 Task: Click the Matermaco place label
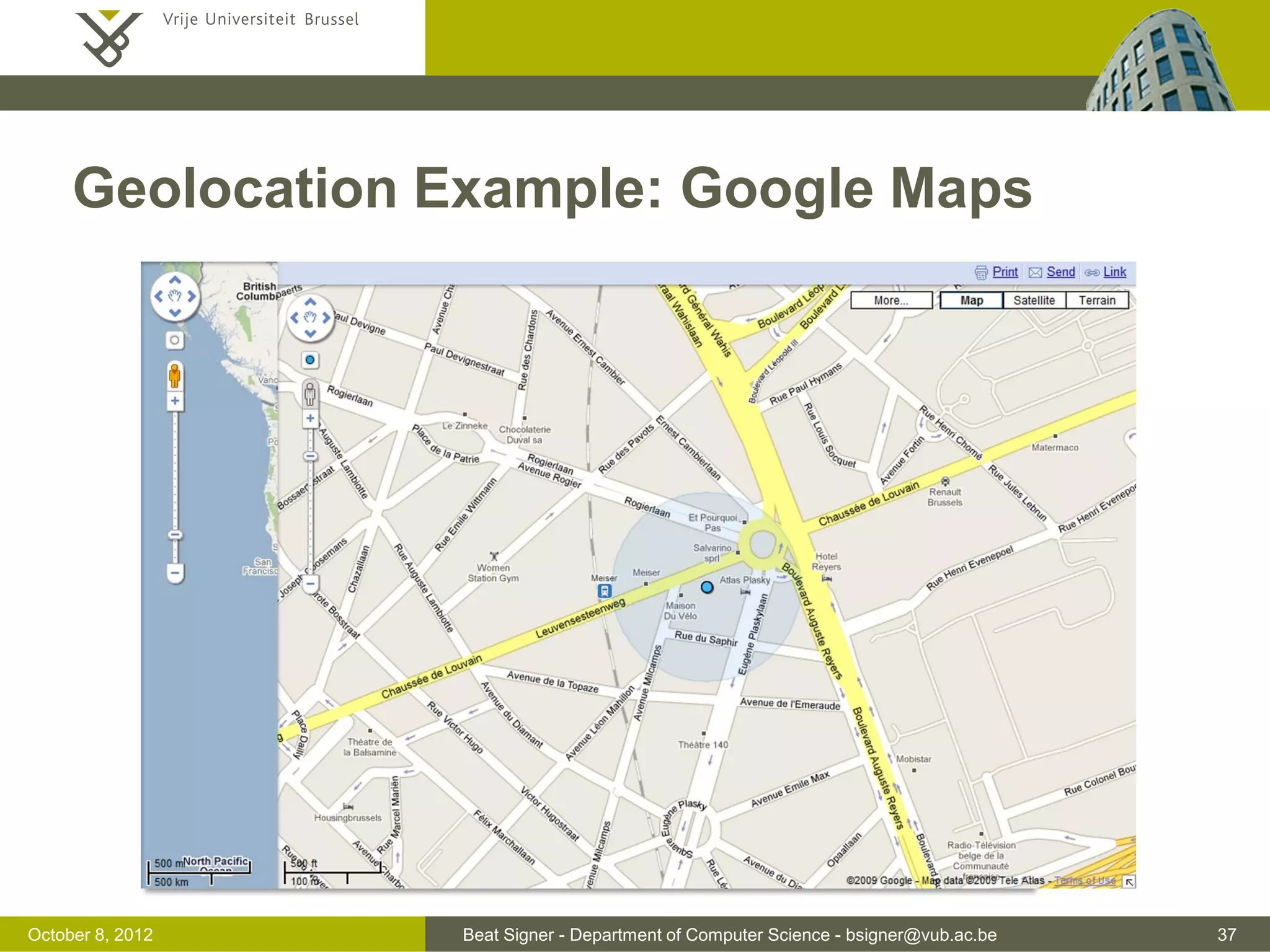1055,447
